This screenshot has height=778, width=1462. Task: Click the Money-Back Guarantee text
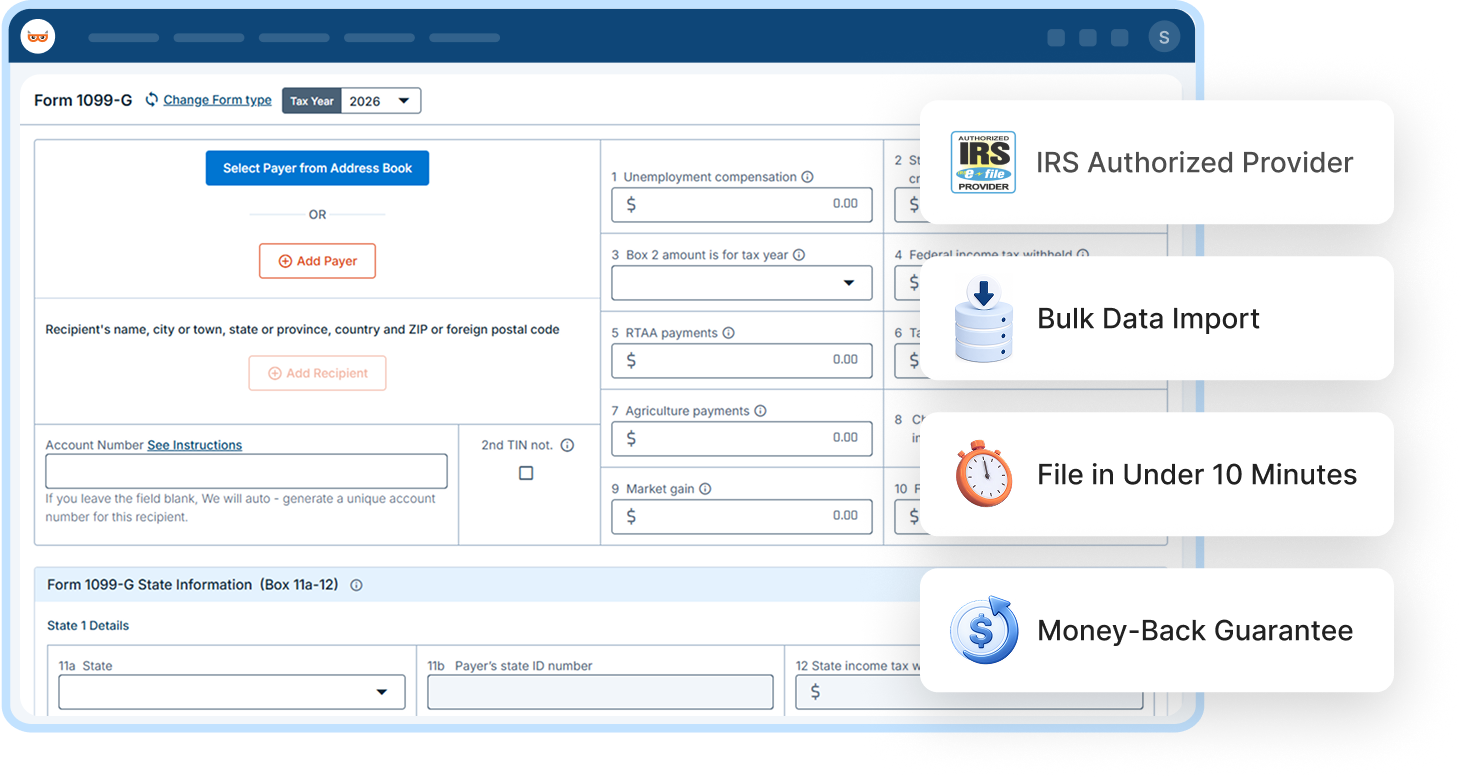tap(1195, 630)
